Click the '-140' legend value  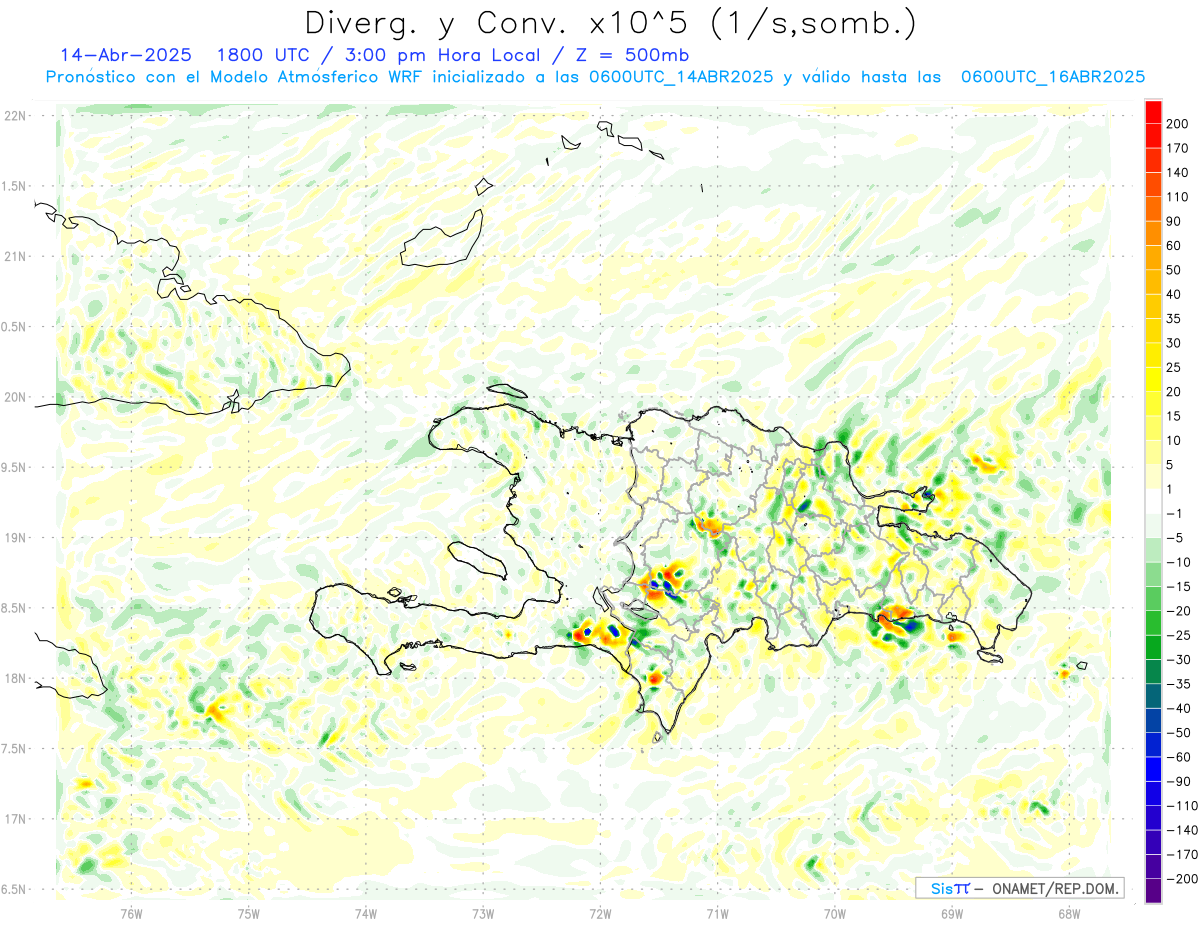coord(1182,830)
